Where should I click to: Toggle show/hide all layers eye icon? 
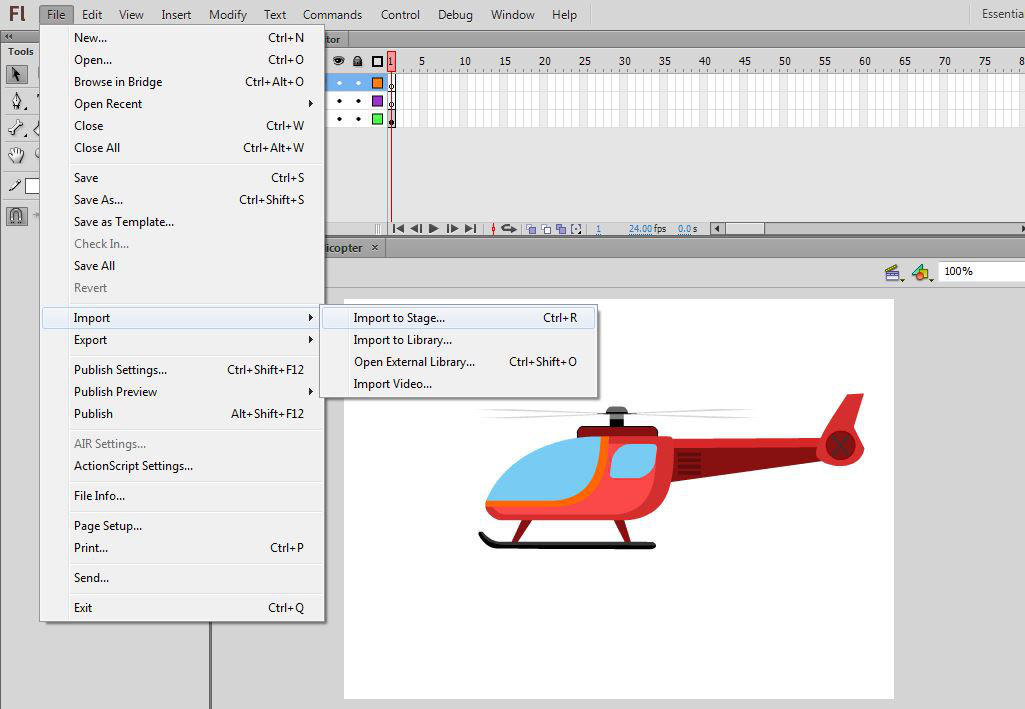click(x=339, y=61)
